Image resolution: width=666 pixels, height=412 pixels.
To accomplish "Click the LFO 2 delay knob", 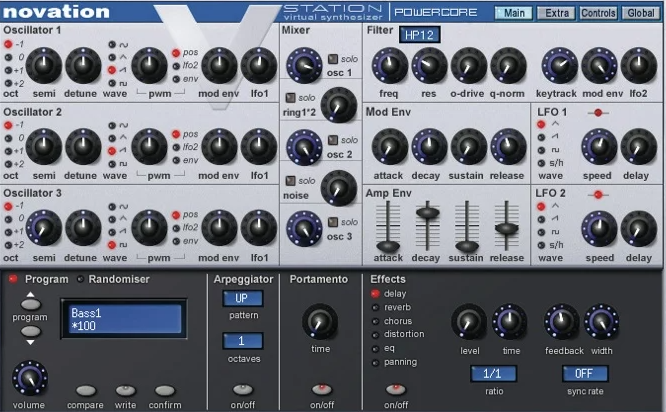I will pos(639,229).
